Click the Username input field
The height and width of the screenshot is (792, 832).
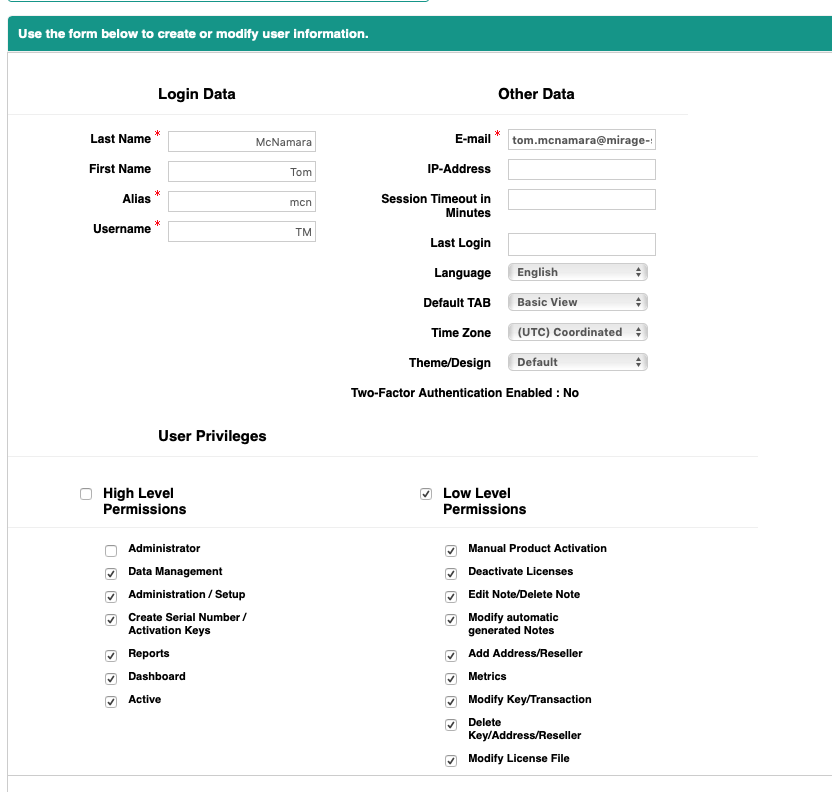[242, 232]
